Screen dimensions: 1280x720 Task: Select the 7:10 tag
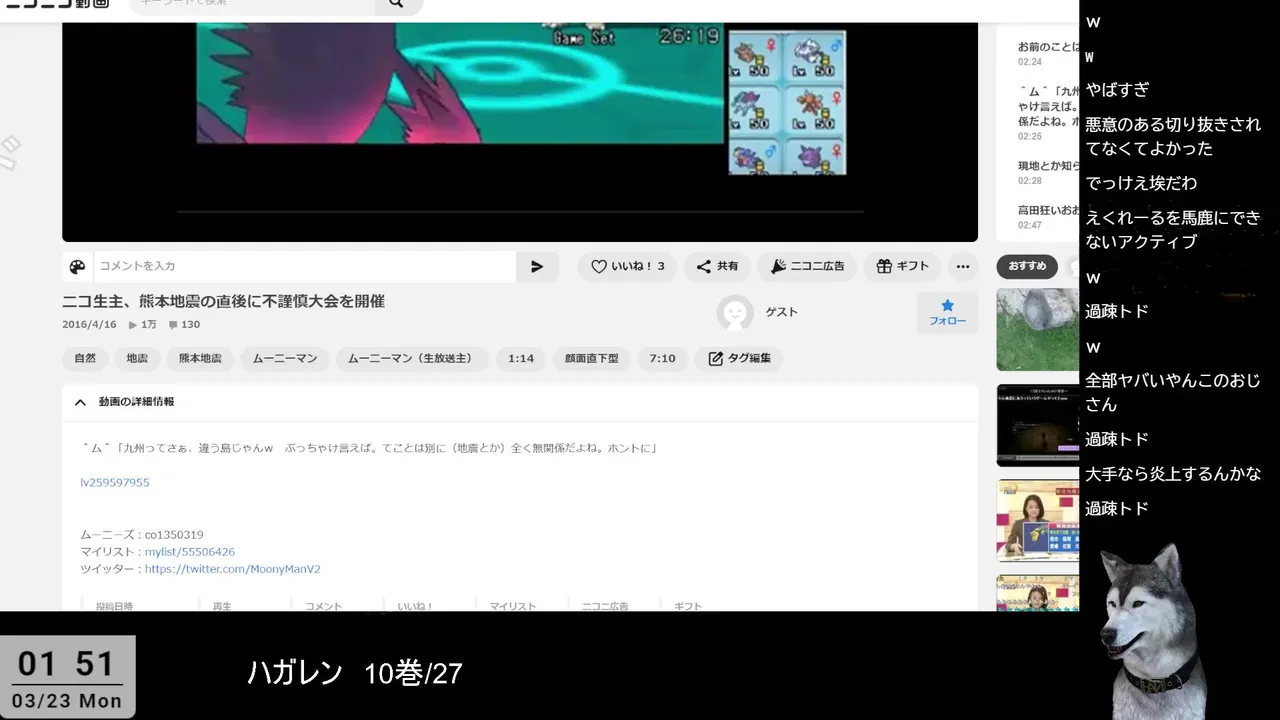pos(662,358)
